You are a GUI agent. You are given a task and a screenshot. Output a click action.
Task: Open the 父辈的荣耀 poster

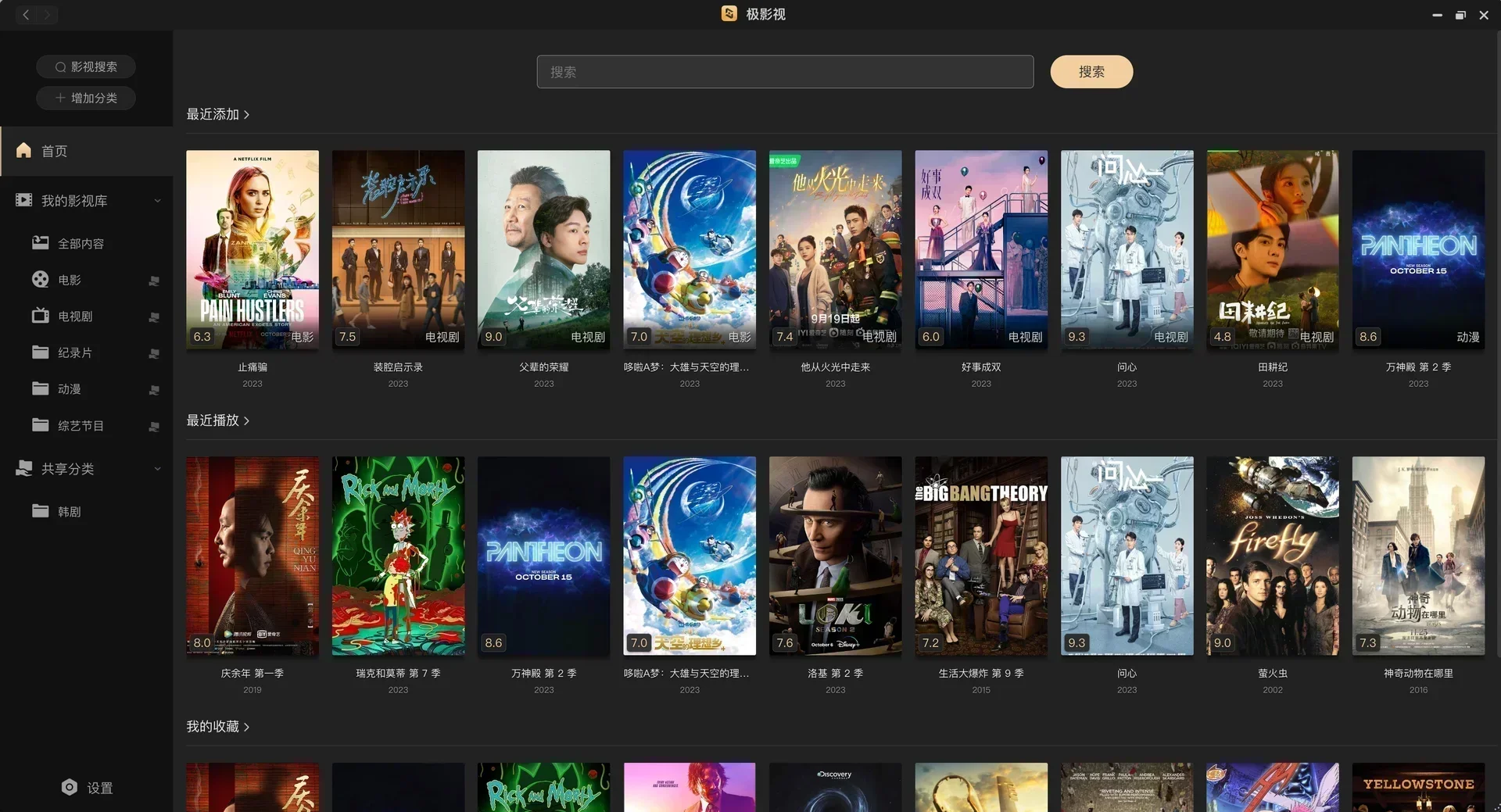coord(544,249)
